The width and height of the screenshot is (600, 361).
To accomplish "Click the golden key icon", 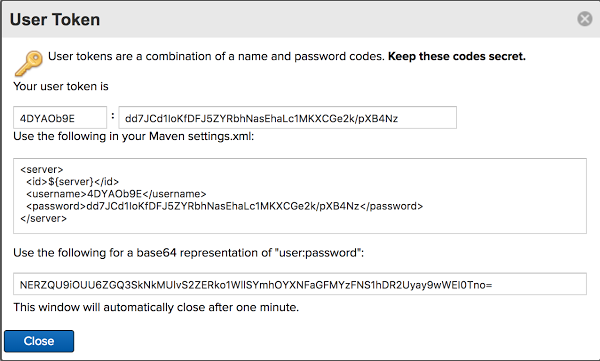I will tap(29, 63).
